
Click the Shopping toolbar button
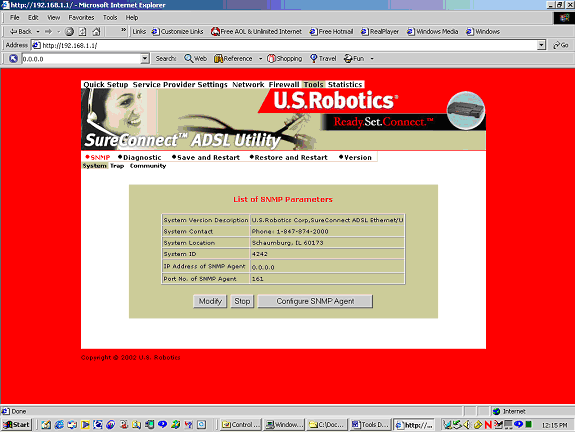(x=285, y=59)
